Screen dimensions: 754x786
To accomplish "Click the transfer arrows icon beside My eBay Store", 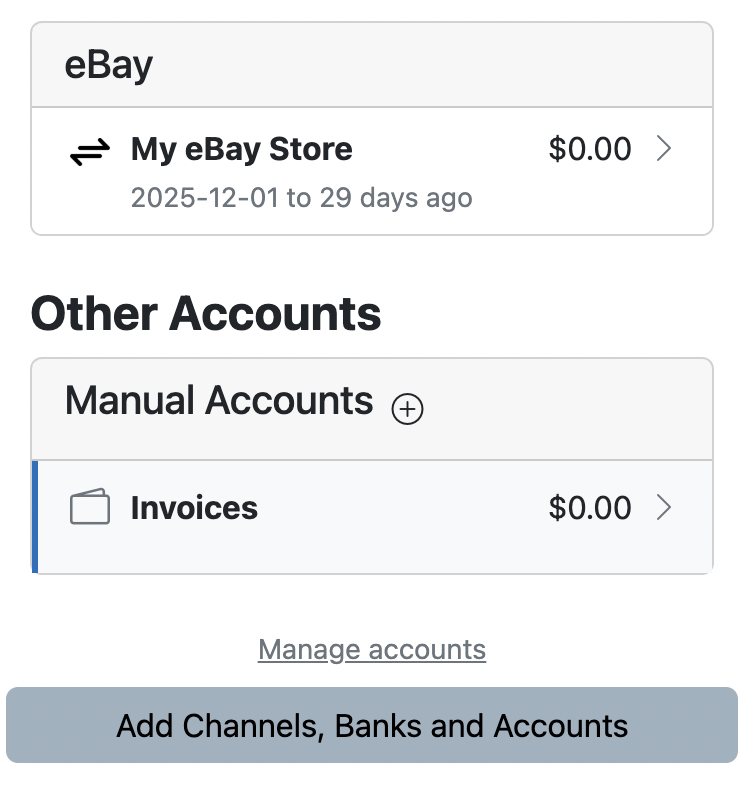I will tap(90, 151).
